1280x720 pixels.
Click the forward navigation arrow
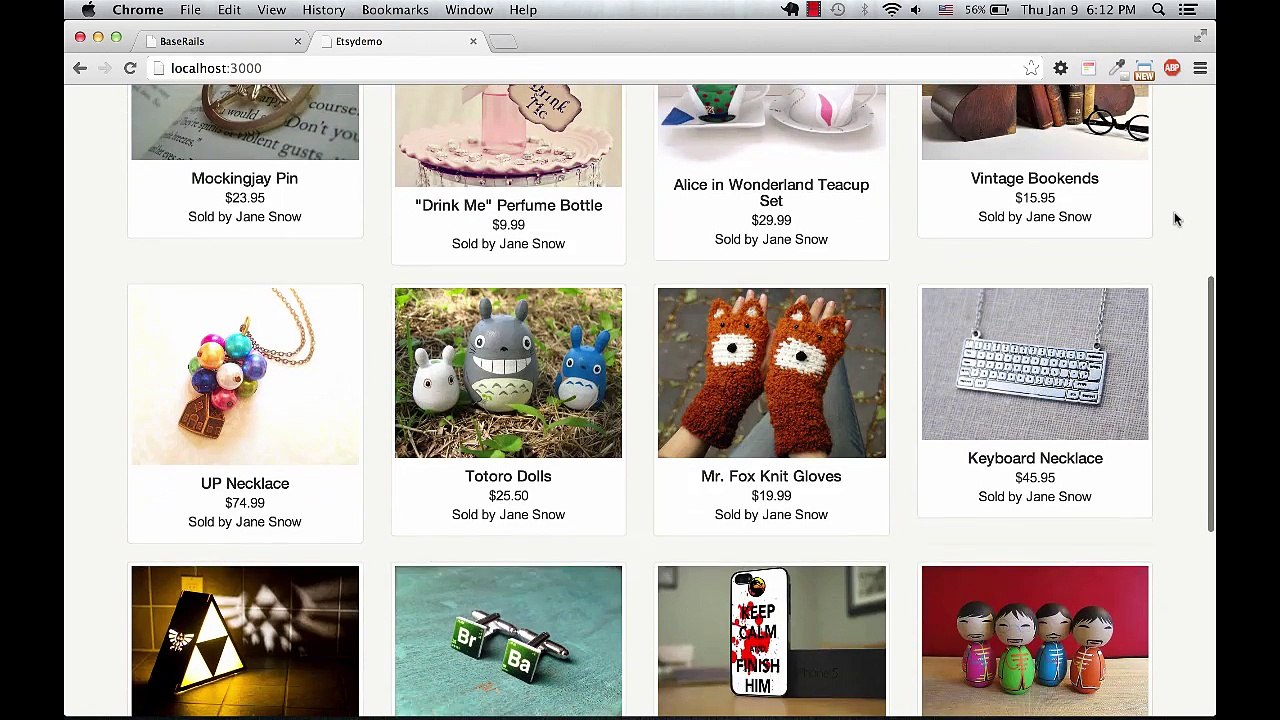[104, 68]
